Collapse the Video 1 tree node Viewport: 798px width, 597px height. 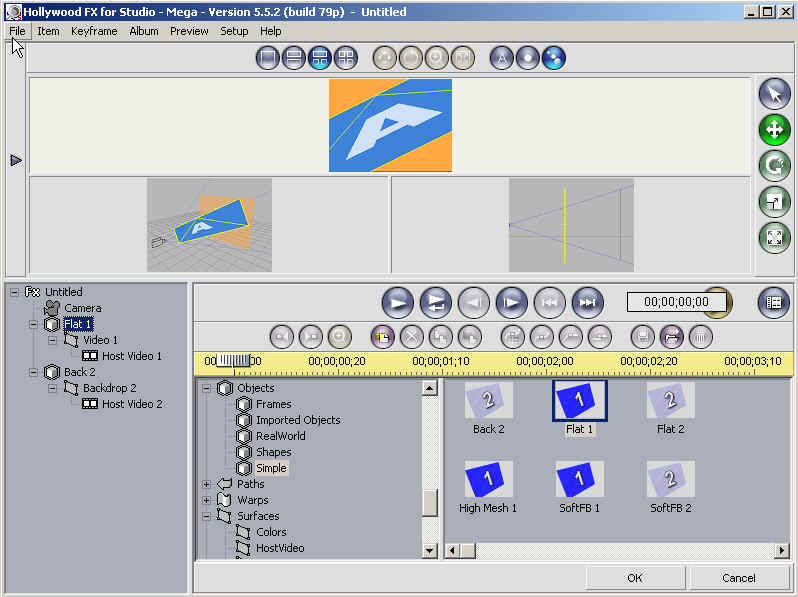point(52,340)
